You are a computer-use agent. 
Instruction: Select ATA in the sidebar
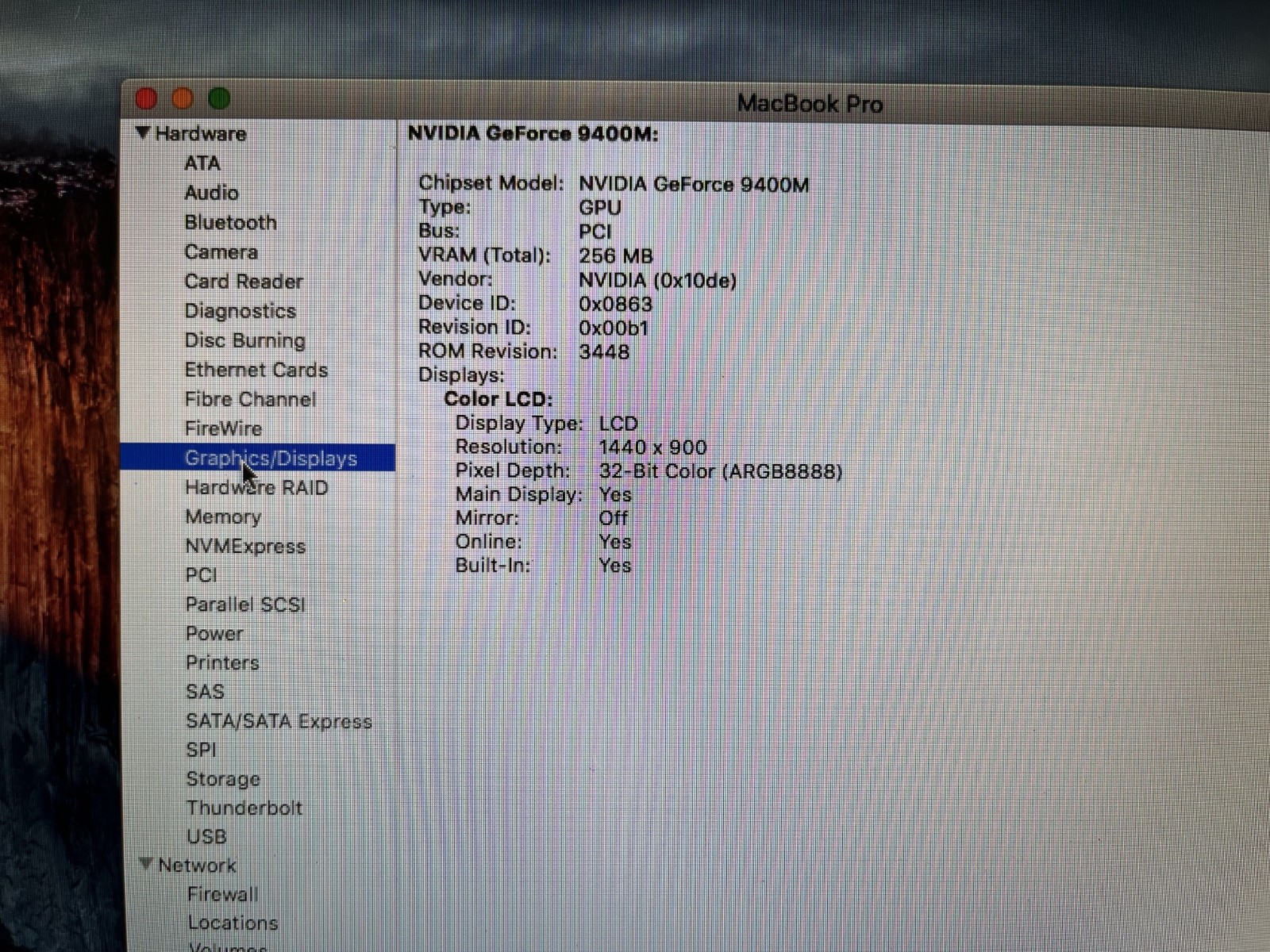[202, 163]
